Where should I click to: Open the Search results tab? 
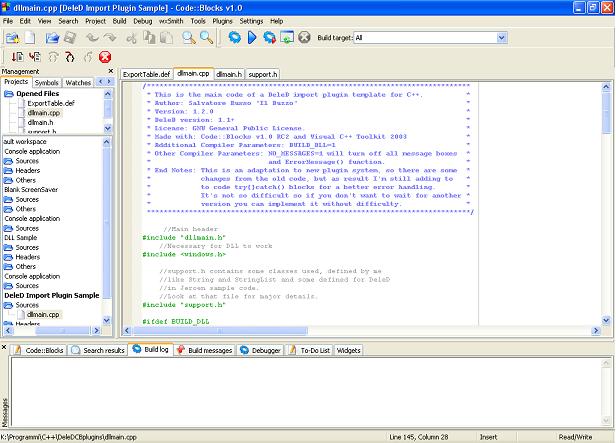click(x=98, y=350)
